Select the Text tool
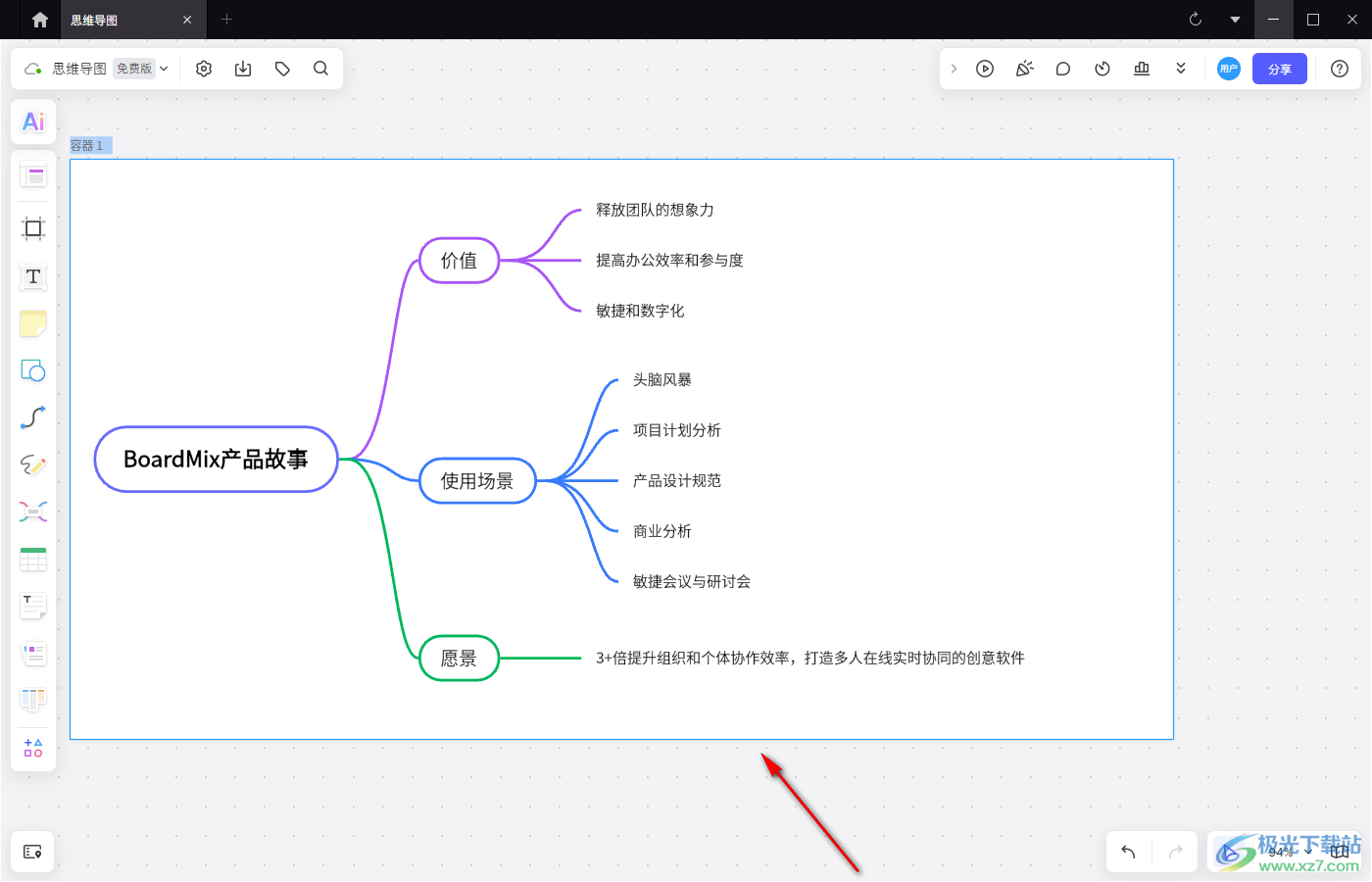 coord(33,276)
